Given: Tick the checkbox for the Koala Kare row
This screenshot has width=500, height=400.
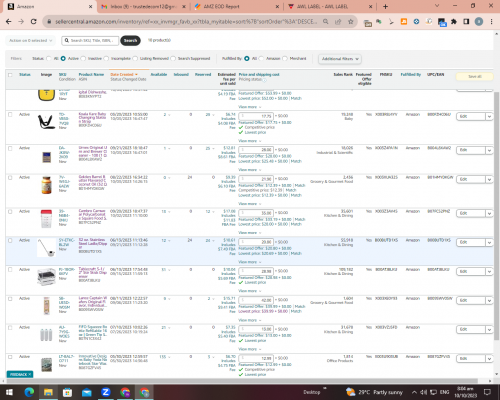Looking at the screenshot, I should [x=10, y=114].
